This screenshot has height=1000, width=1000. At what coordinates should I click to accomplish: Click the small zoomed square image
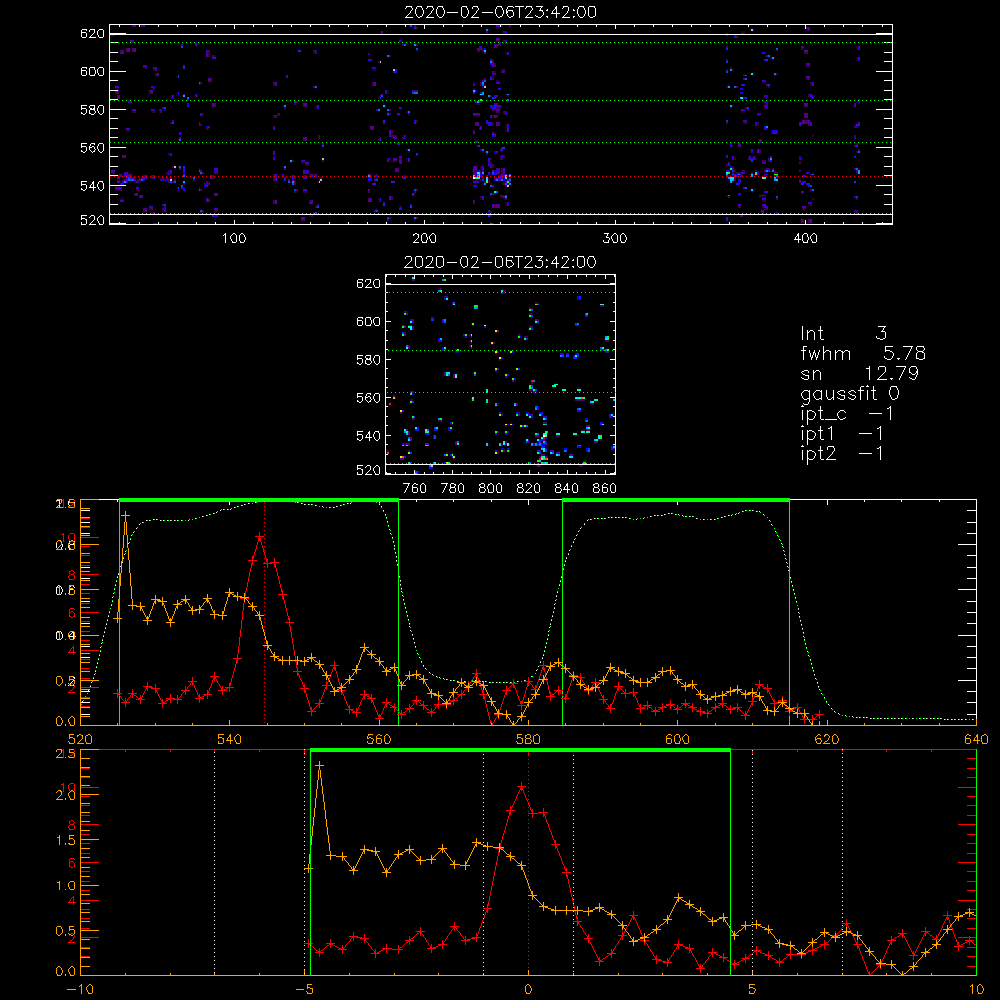pos(501,374)
